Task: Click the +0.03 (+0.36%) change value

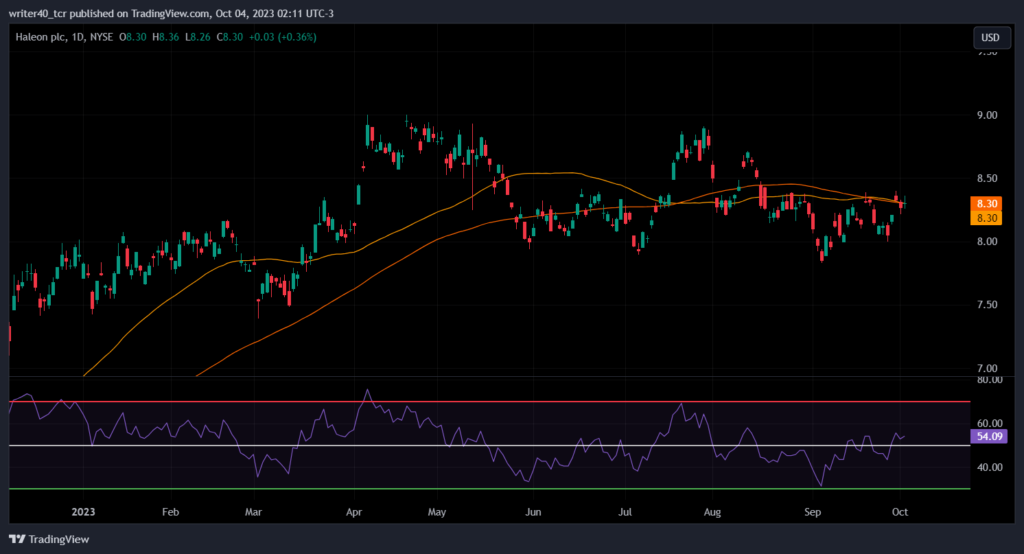Action: (x=283, y=37)
